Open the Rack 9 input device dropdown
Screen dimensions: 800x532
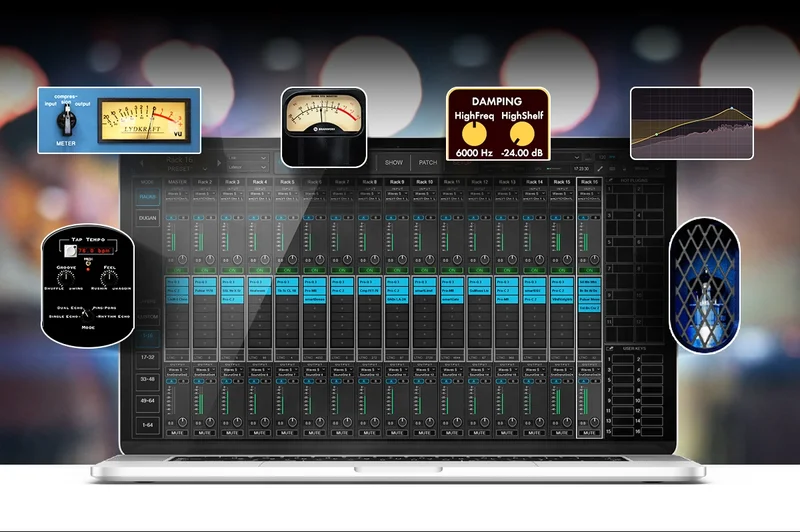397,194
